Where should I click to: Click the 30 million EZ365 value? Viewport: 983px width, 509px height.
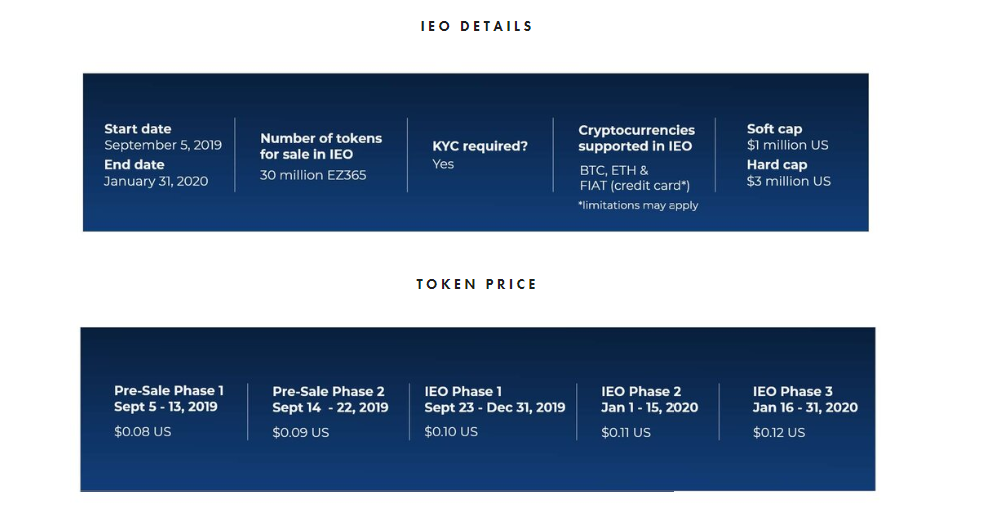pos(313,176)
